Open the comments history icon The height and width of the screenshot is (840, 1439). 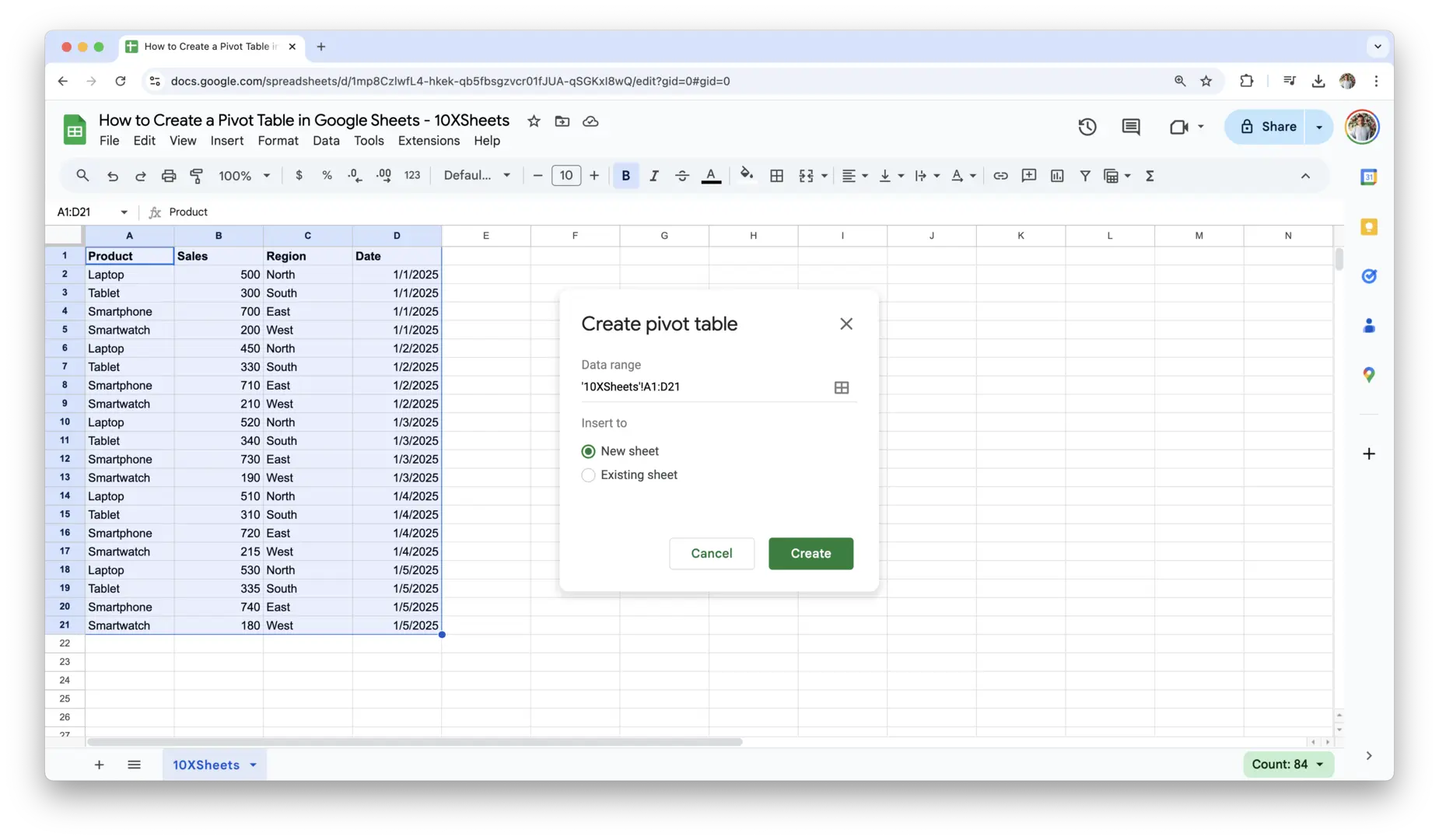1130,127
